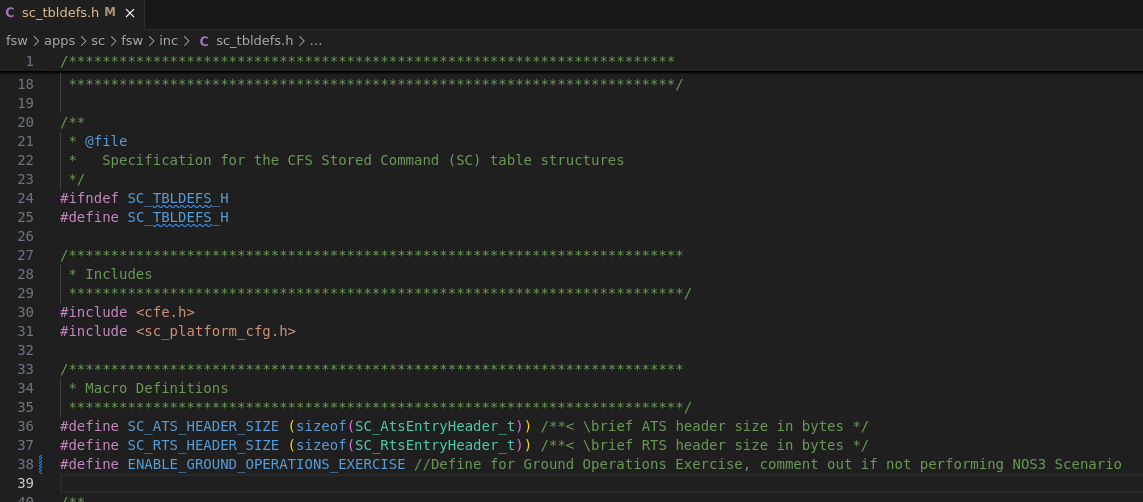Open the second 'fsw' breadcrumb after sc
Viewport: 1143px width, 502px height.
click(132, 41)
